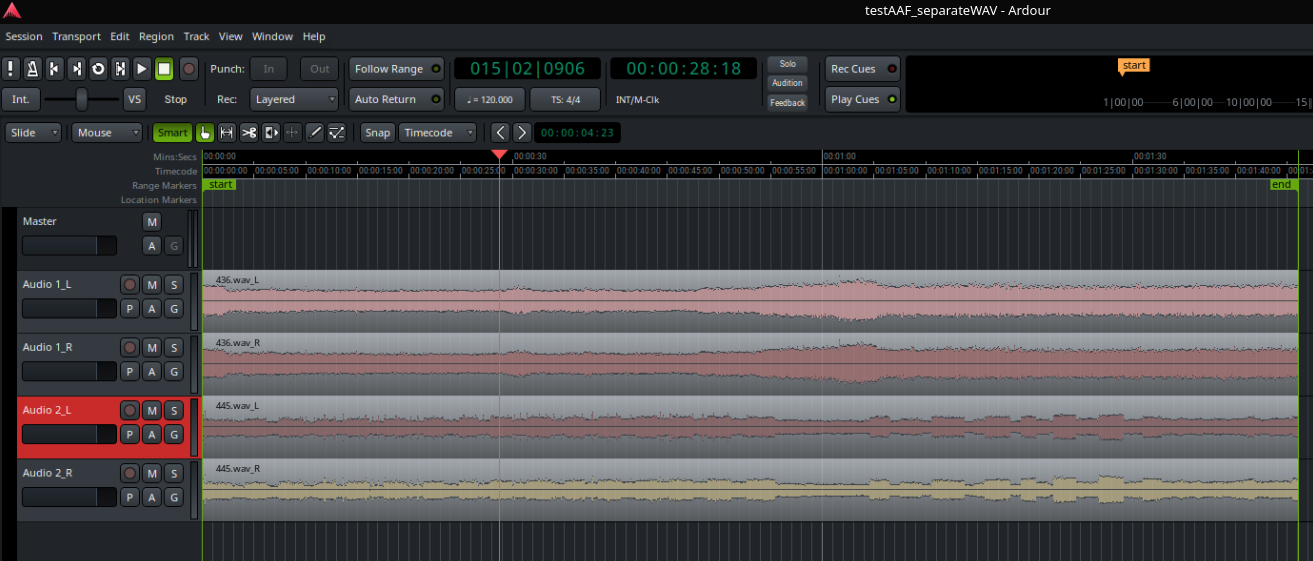Activate the panic exclamation button
The height and width of the screenshot is (561, 1313).
[10, 69]
